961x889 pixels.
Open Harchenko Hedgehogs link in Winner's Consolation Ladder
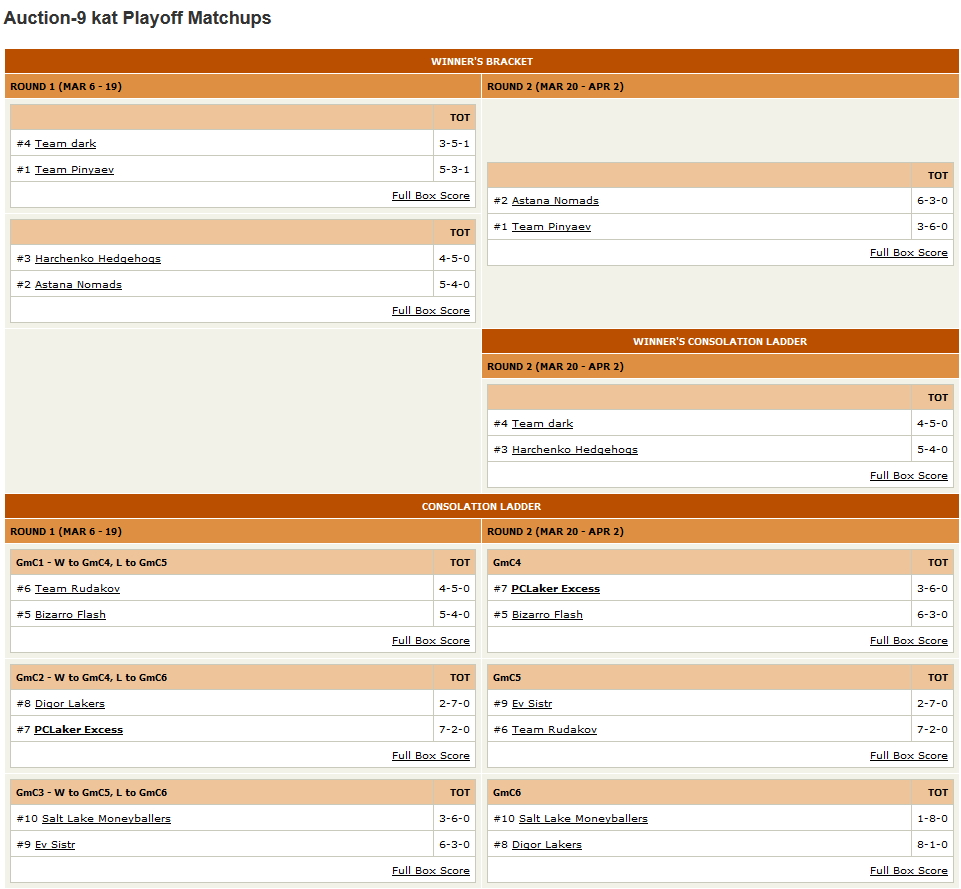[575, 450]
